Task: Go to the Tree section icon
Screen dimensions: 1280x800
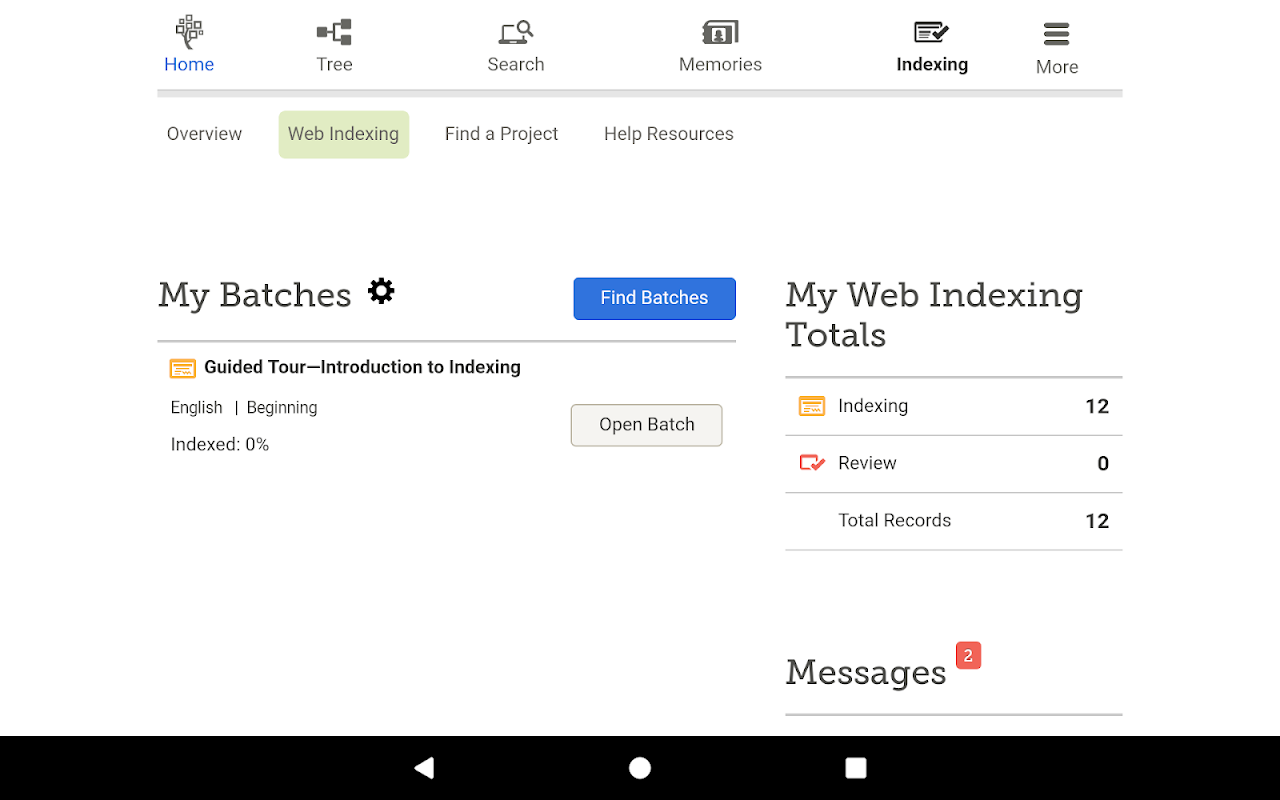Action: point(334,32)
